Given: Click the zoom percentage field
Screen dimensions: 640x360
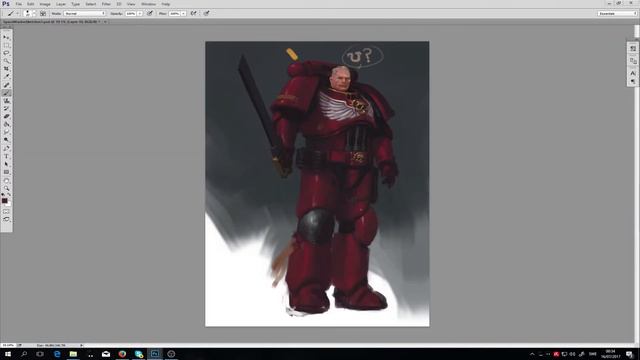Looking at the screenshot, I should click(8, 345).
